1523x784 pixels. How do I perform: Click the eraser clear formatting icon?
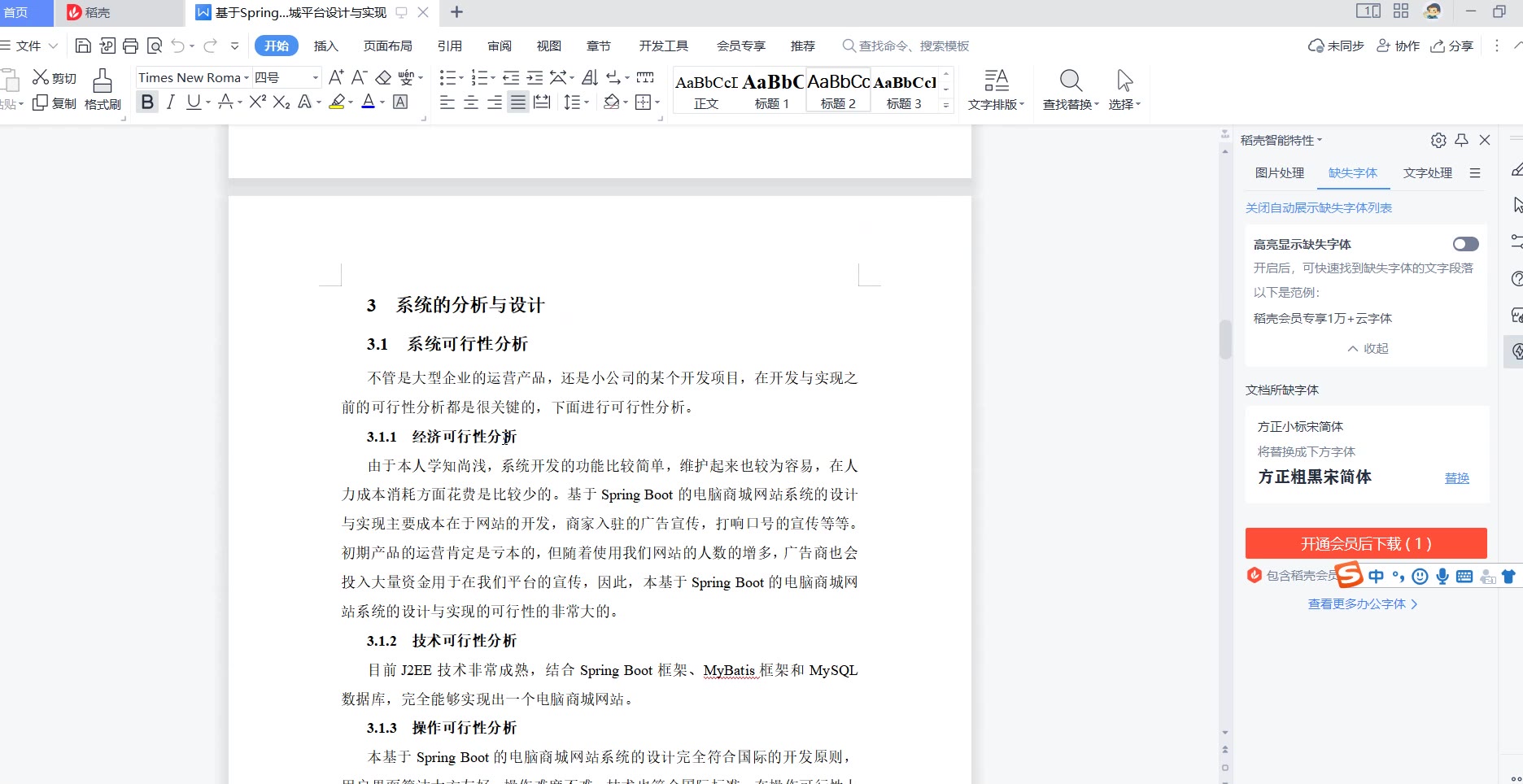coord(383,77)
